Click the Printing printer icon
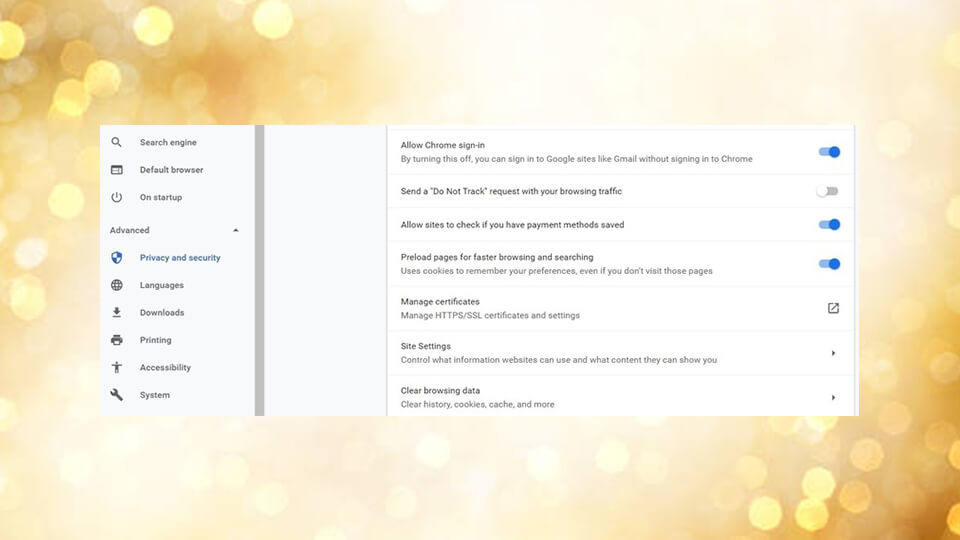Image resolution: width=960 pixels, height=540 pixels. click(116, 340)
